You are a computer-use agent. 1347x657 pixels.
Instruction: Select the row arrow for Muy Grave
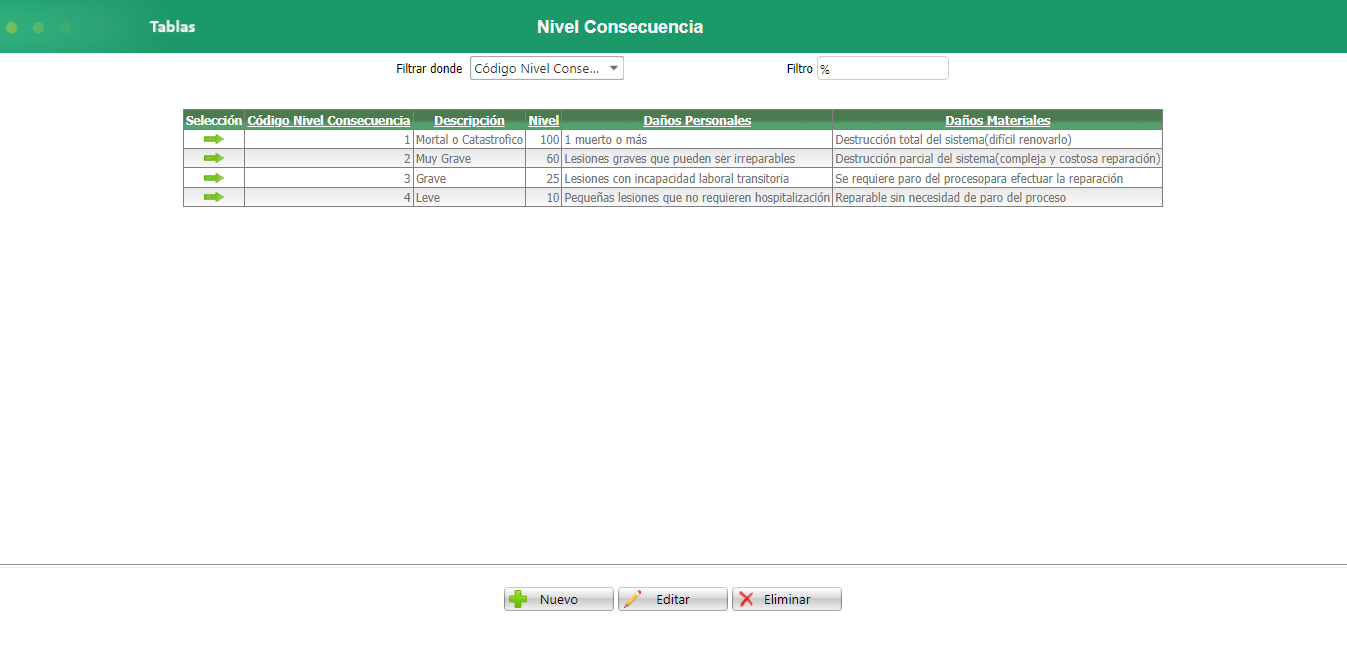[213, 158]
